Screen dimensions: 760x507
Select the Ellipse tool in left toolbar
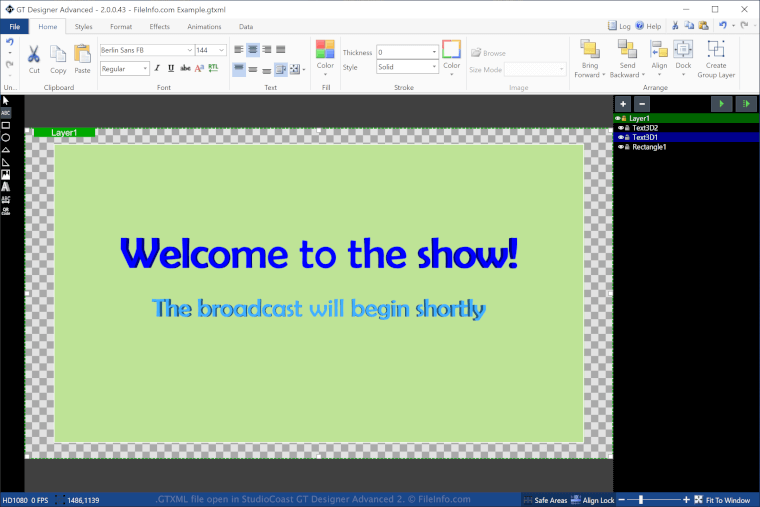6,138
